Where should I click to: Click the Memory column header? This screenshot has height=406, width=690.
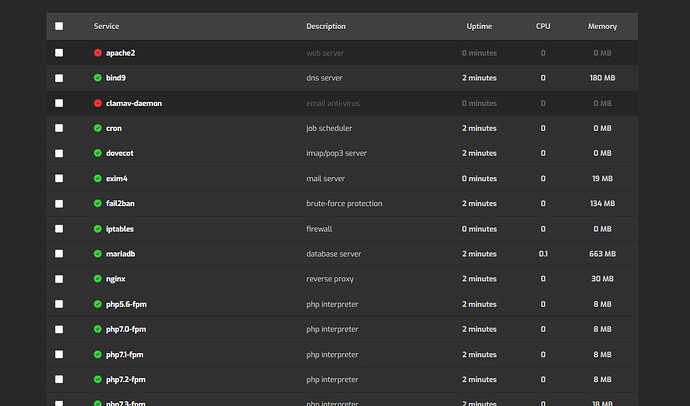pyautogui.click(x=602, y=26)
